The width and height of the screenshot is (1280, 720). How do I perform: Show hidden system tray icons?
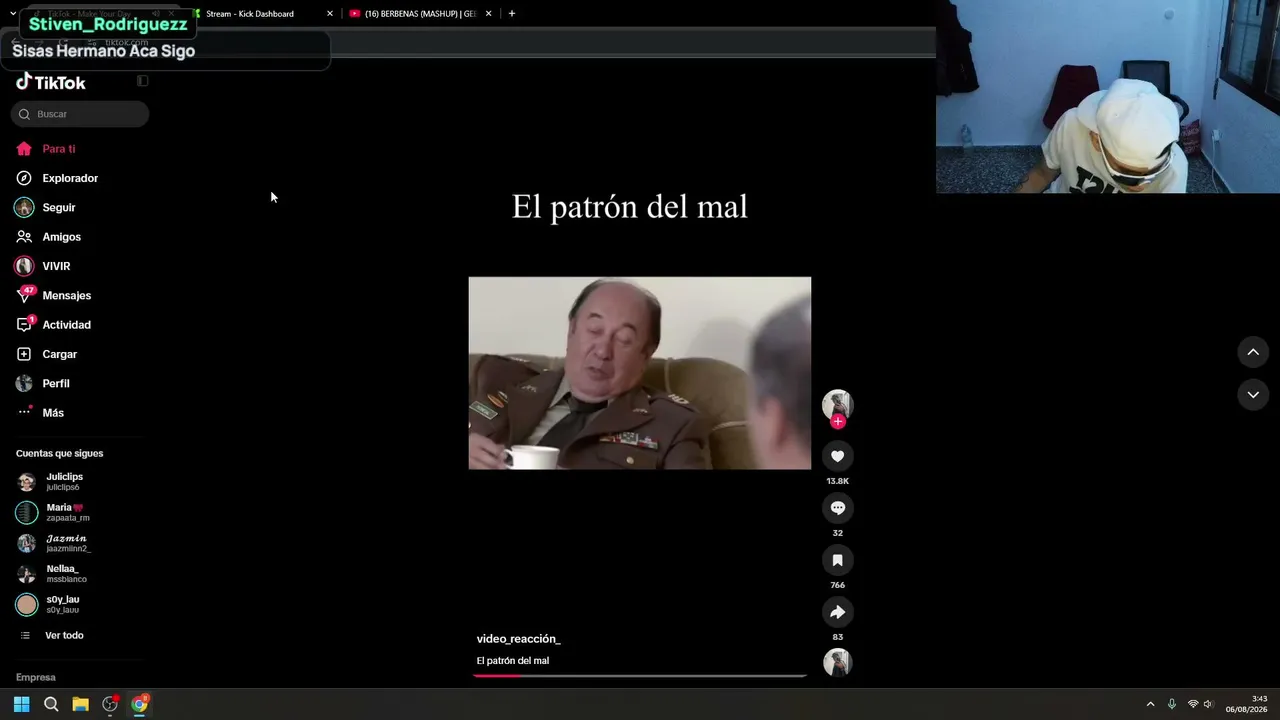[1150, 704]
